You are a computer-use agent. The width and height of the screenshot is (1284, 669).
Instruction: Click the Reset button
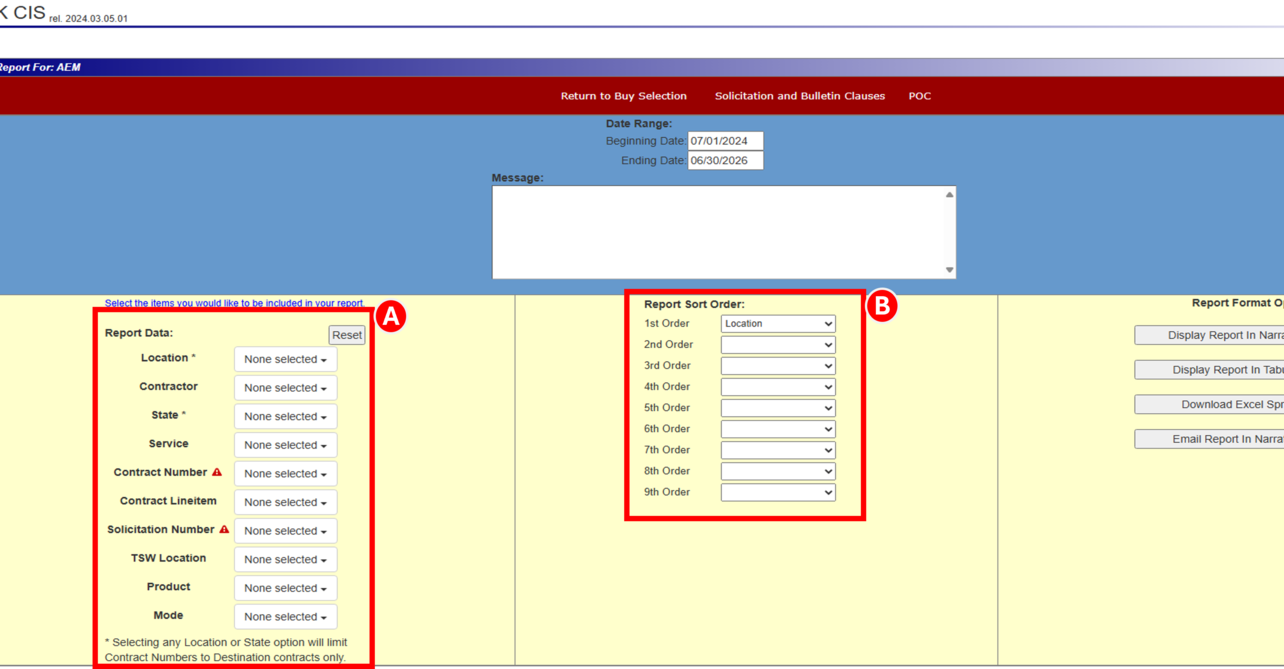pyautogui.click(x=347, y=335)
